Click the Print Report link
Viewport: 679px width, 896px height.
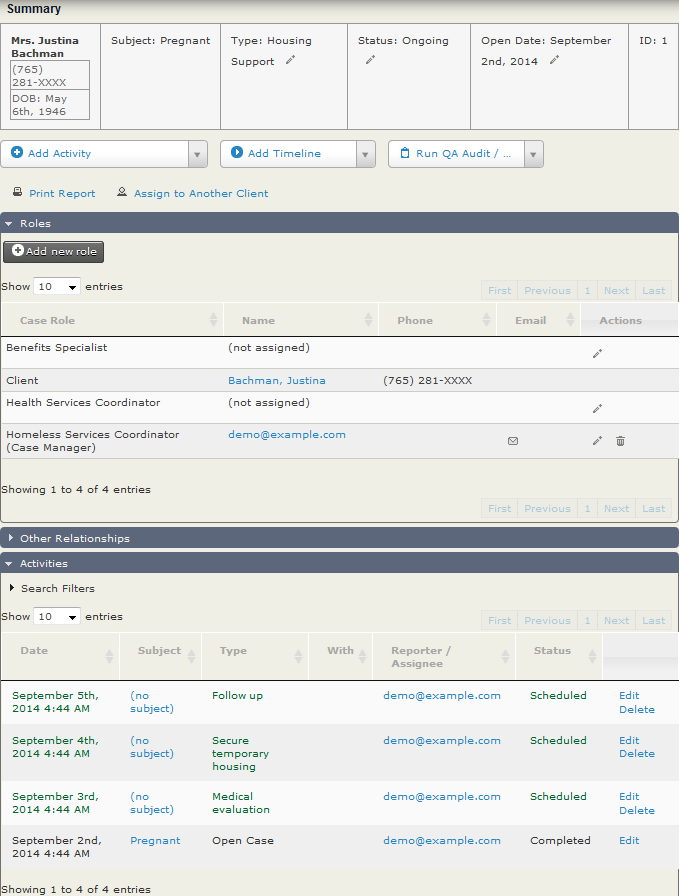(x=62, y=194)
